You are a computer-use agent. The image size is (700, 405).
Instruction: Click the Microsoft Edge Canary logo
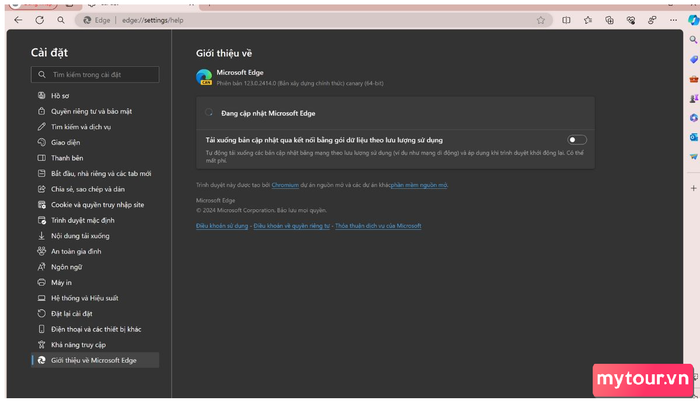click(x=204, y=77)
